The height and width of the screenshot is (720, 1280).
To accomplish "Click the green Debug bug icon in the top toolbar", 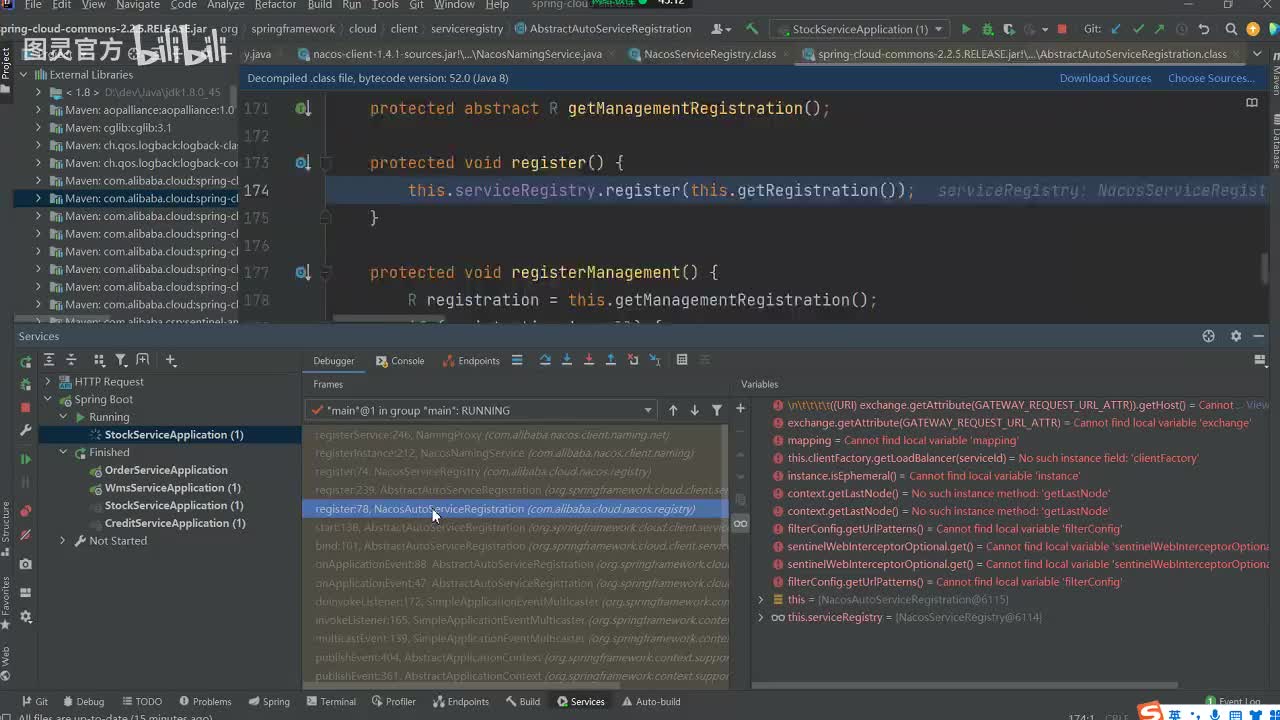I will [x=988, y=29].
